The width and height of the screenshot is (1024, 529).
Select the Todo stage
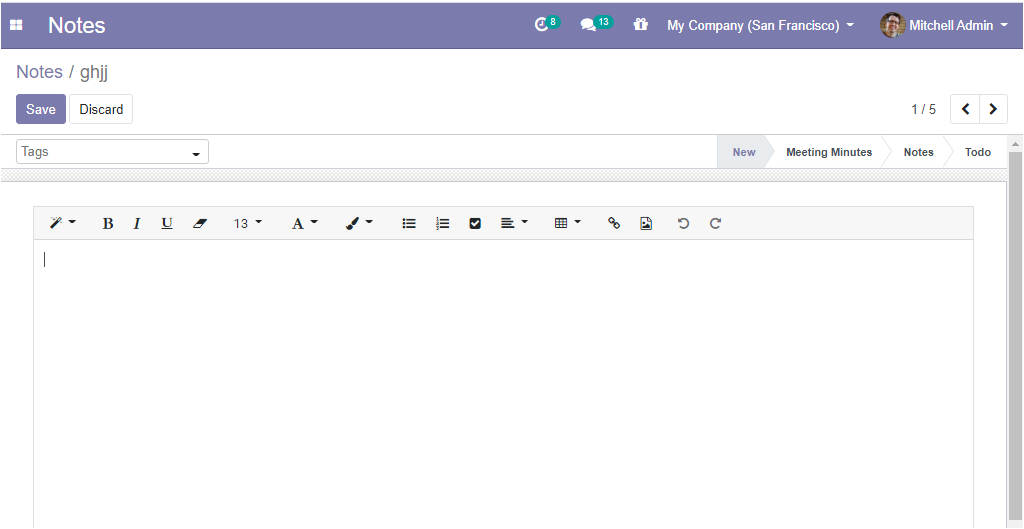pyautogui.click(x=978, y=152)
